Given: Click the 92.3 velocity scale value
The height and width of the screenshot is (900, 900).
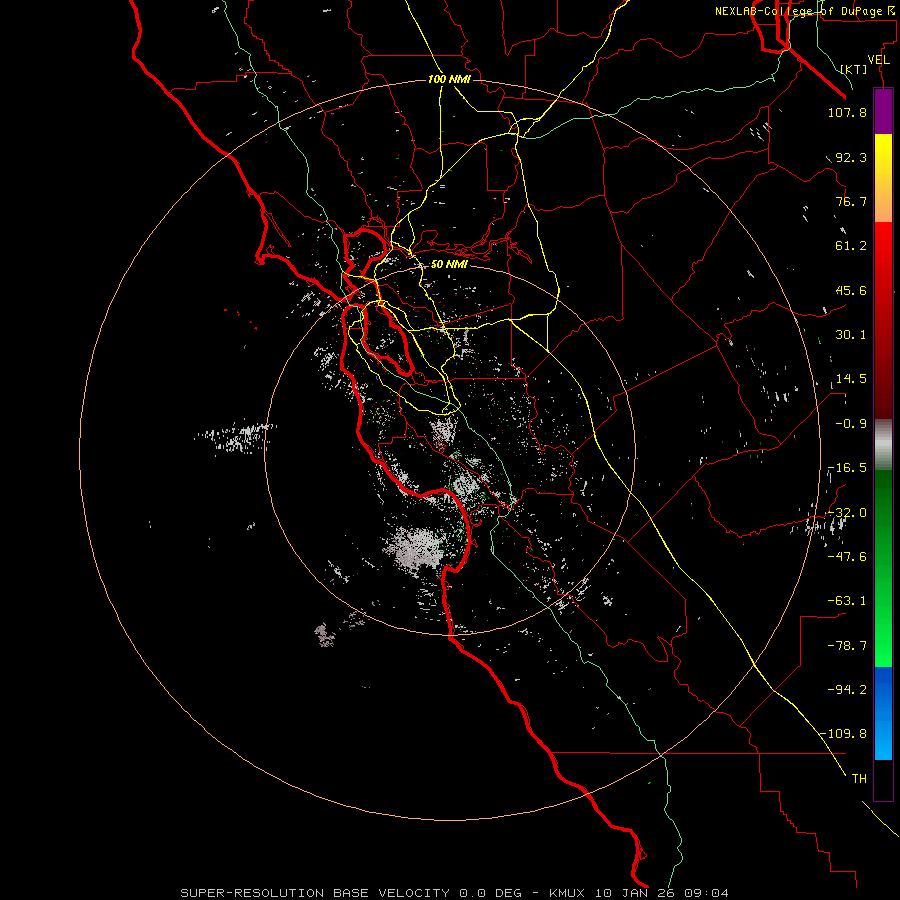Looking at the screenshot, I should pyautogui.click(x=851, y=157).
